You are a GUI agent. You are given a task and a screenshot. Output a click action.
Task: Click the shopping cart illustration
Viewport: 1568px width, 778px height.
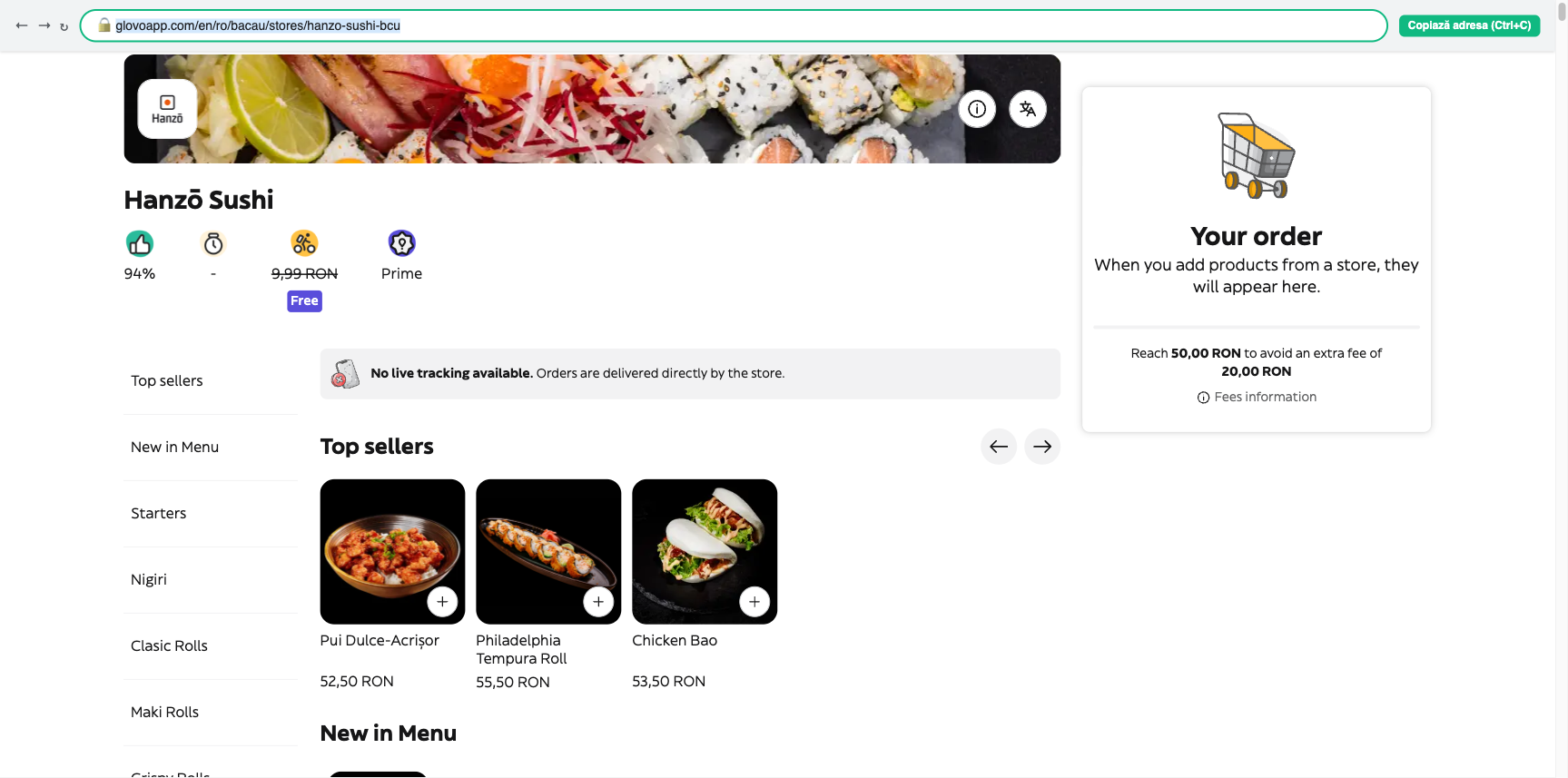1257,155
